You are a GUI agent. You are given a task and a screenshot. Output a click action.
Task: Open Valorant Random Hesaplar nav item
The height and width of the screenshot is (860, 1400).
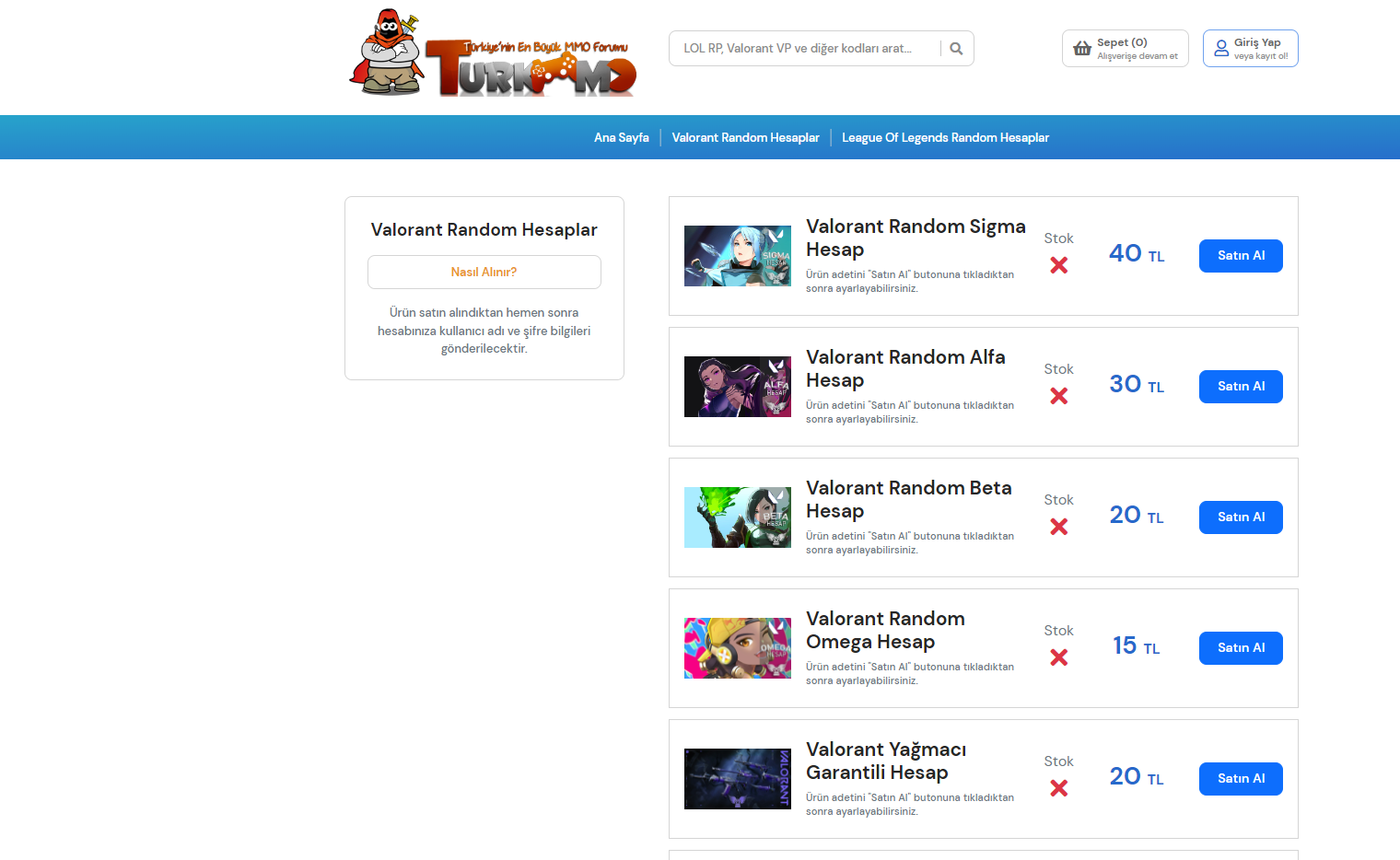[x=745, y=137]
